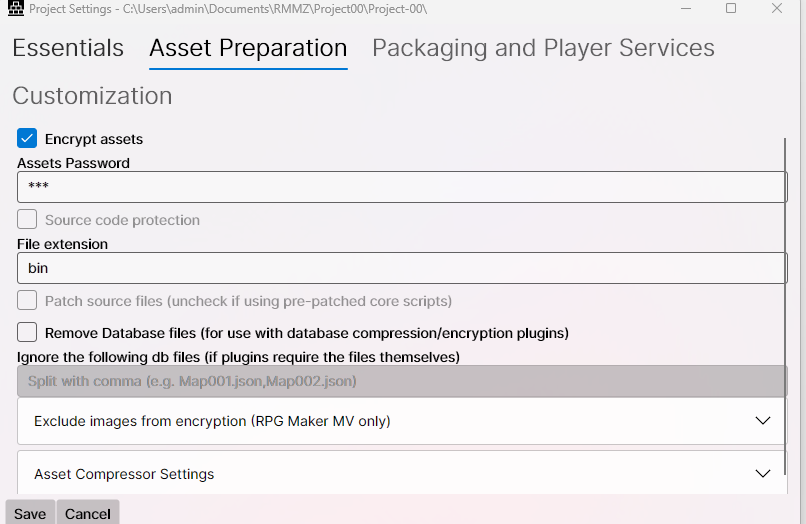Check the Patch source files option
The width and height of the screenshot is (806, 524).
27,301
